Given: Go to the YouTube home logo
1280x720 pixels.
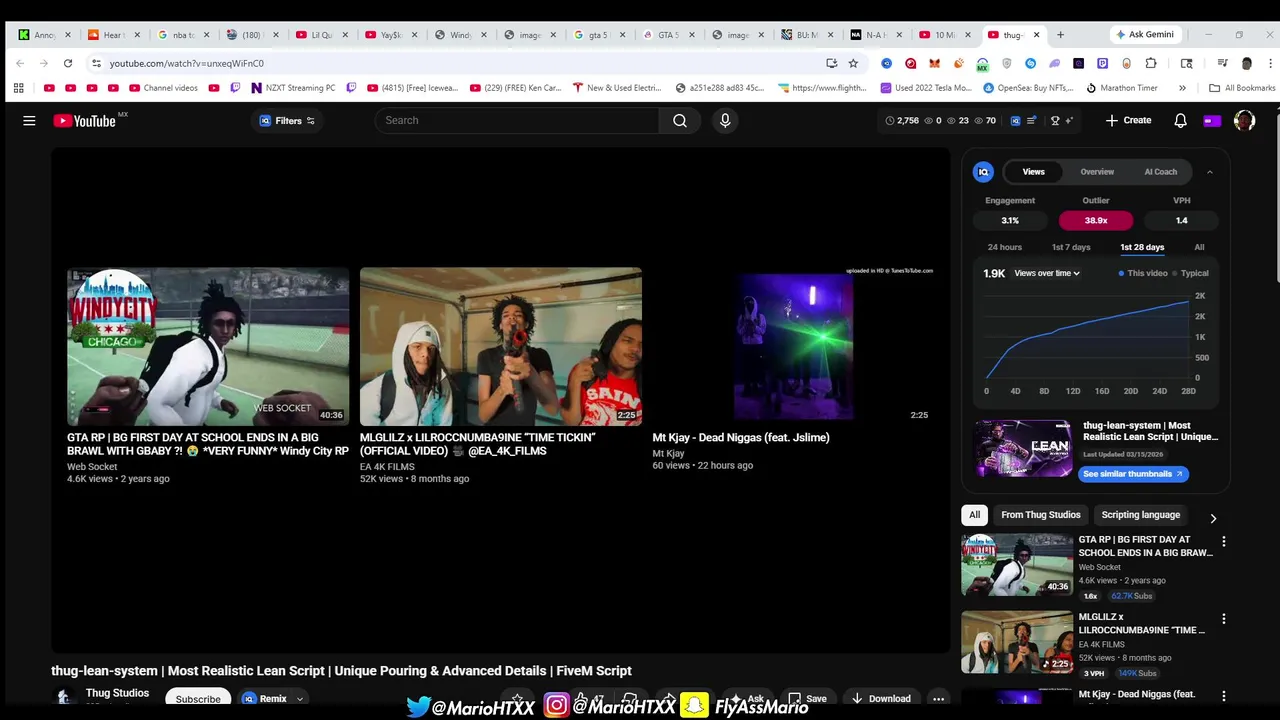Looking at the screenshot, I should pyautogui.click(x=85, y=121).
